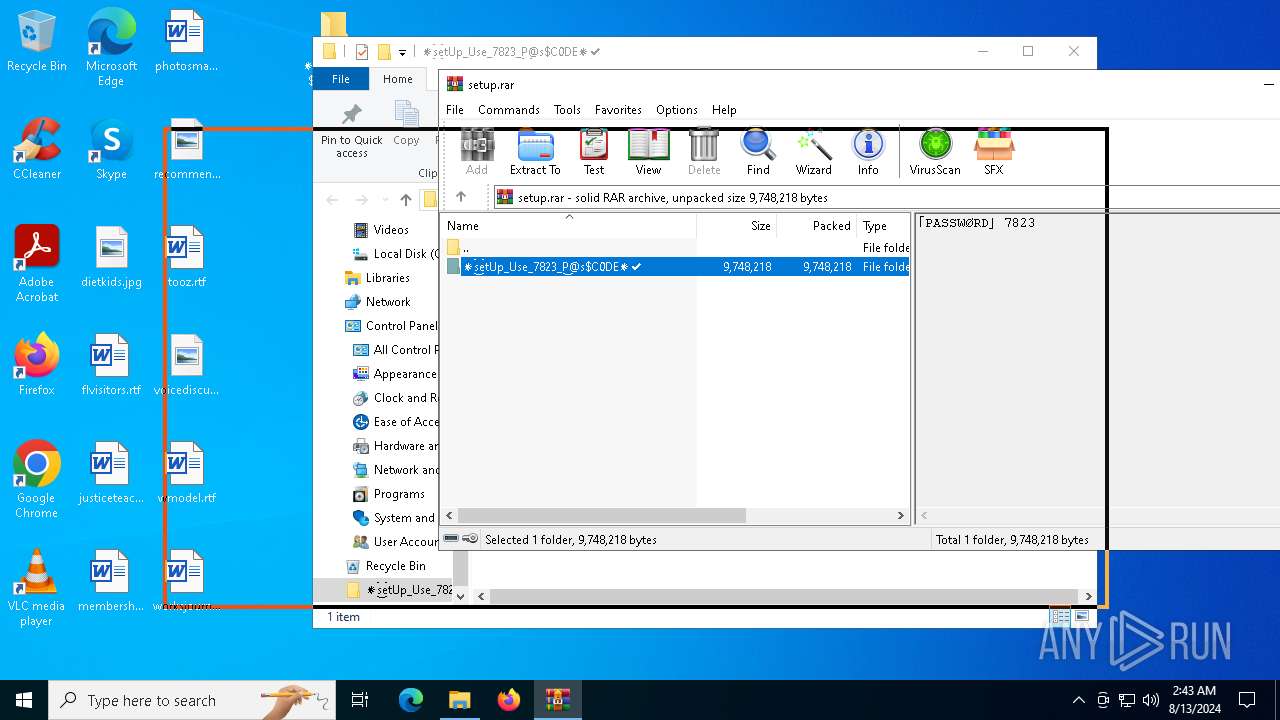
Task: Click the Windows Start button
Action: (x=24, y=700)
